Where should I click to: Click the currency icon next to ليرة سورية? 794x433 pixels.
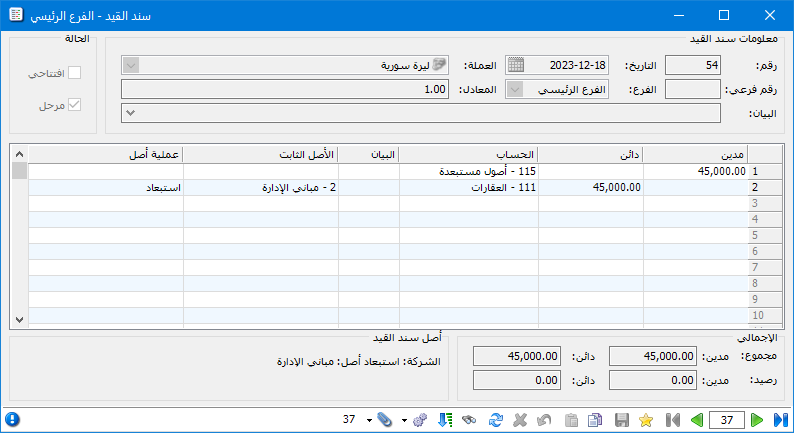tap(440, 65)
